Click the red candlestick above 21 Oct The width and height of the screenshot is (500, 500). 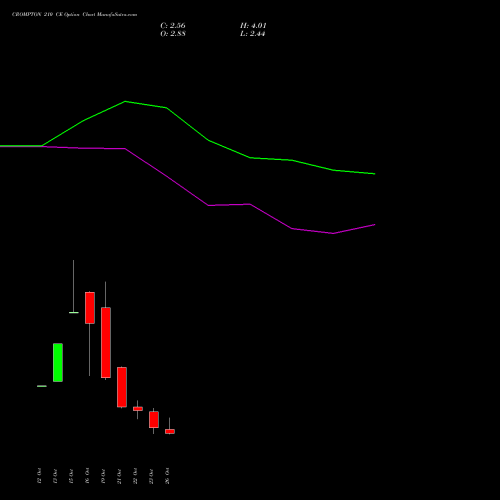(x=122, y=387)
